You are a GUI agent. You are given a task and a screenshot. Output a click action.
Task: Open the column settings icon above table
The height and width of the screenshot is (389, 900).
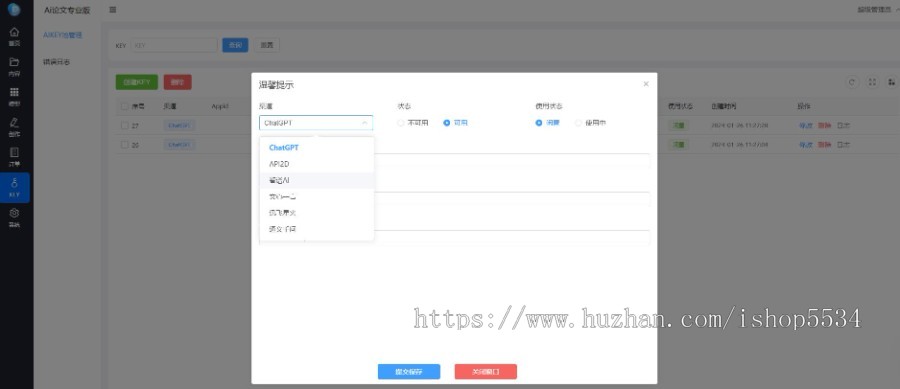pyautogui.click(x=891, y=82)
